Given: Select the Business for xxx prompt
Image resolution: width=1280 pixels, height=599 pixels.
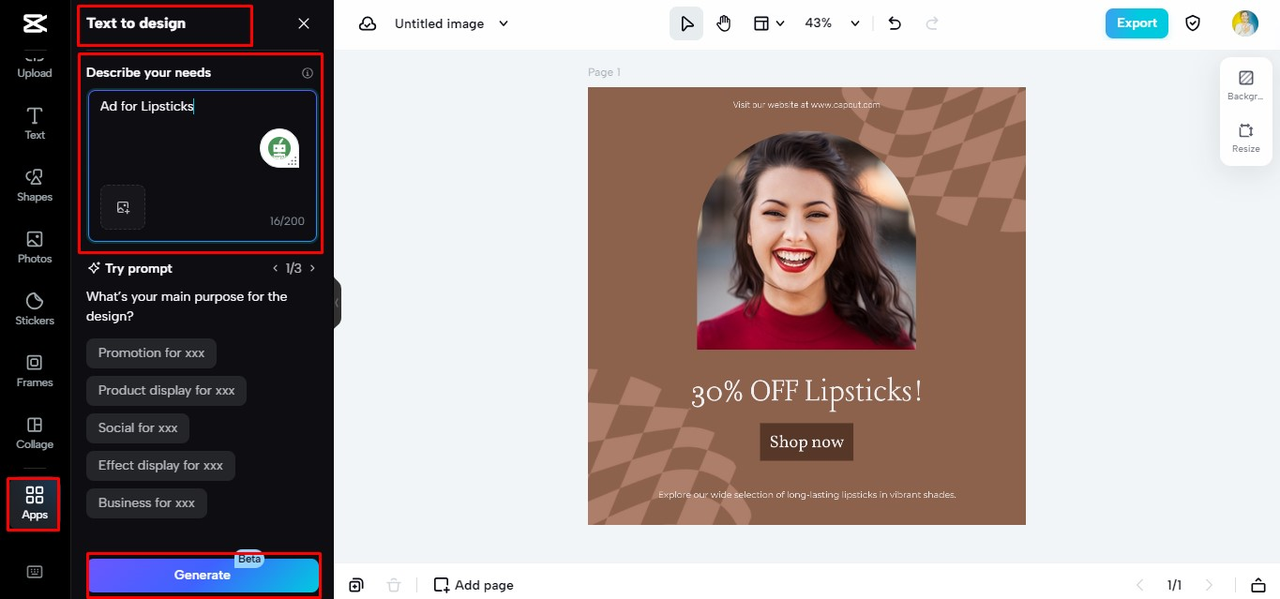Looking at the screenshot, I should point(146,503).
